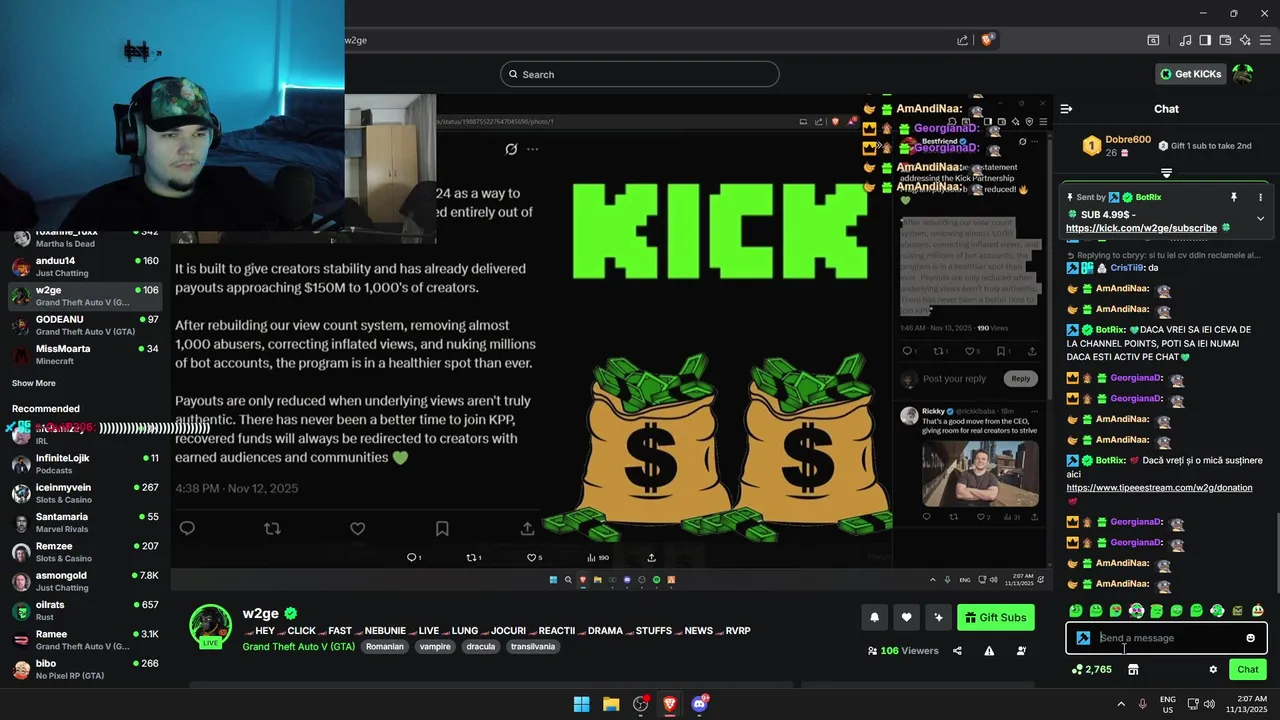Click the w2ge channel avatar
The height and width of the screenshot is (720, 1280).
coord(211,626)
